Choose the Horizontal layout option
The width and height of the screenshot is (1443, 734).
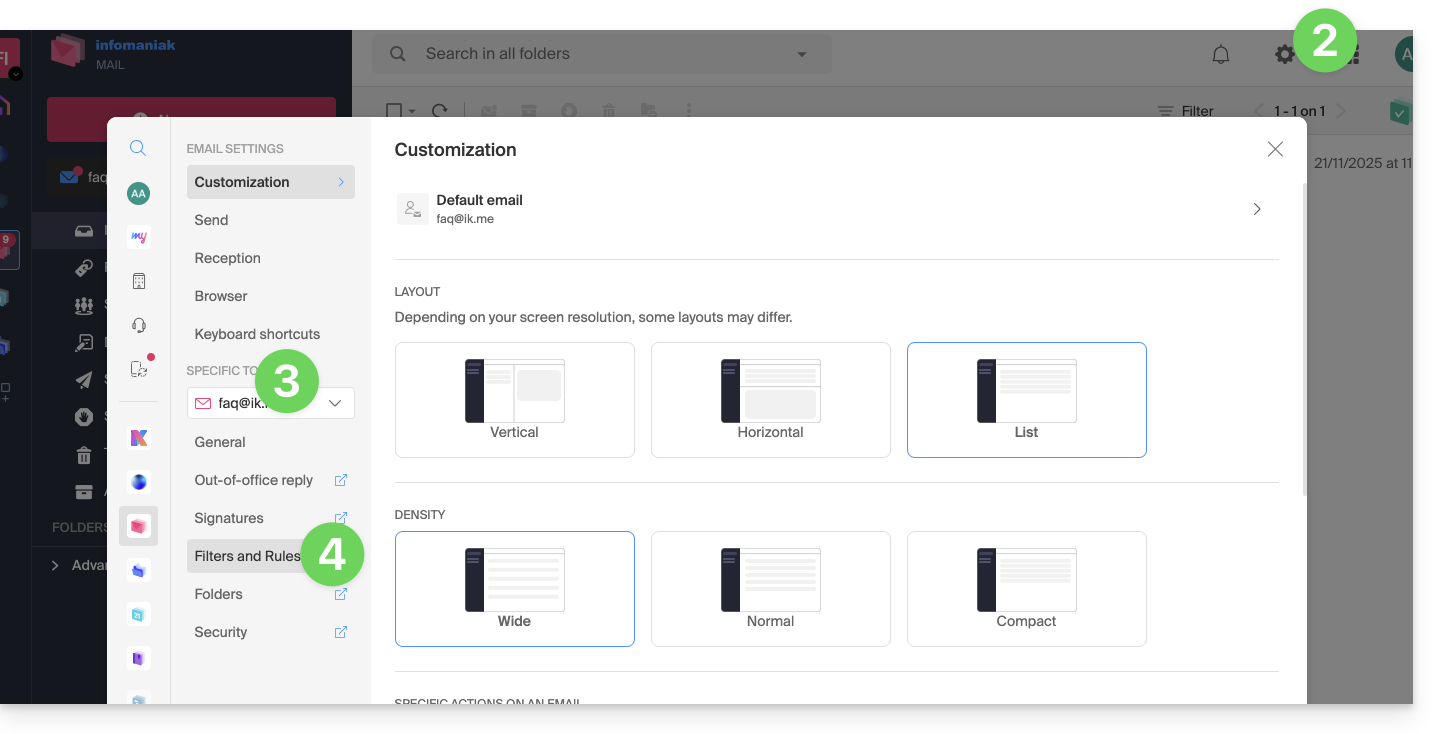tap(770, 400)
